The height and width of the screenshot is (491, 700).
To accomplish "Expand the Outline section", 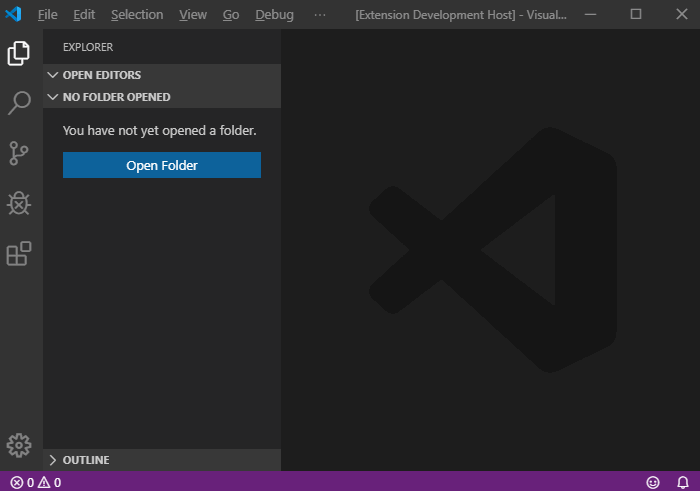I will (x=162, y=460).
